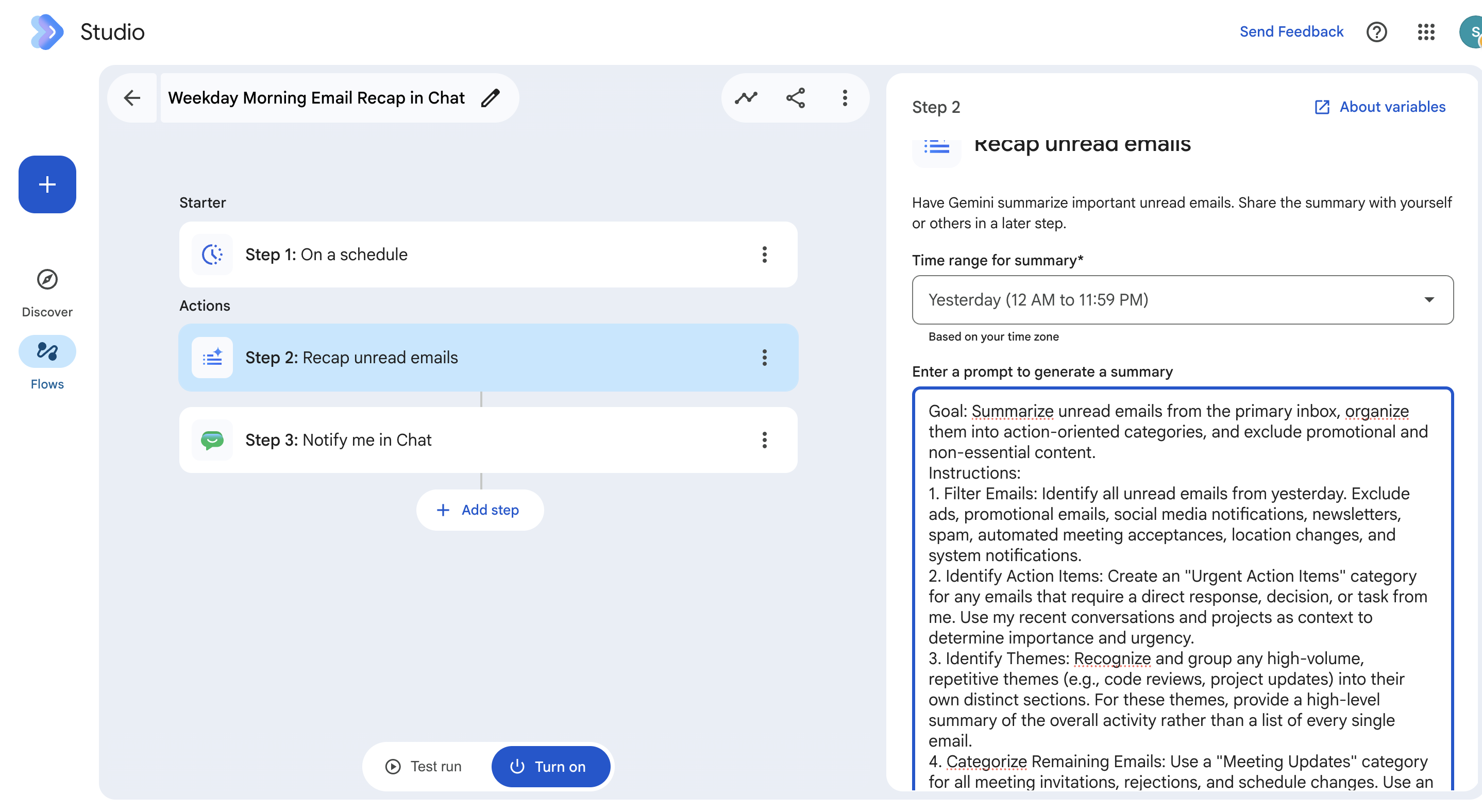The height and width of the screenshot is (812, 1482).
Task: Click the Test run button
Action: coord(425,767)
